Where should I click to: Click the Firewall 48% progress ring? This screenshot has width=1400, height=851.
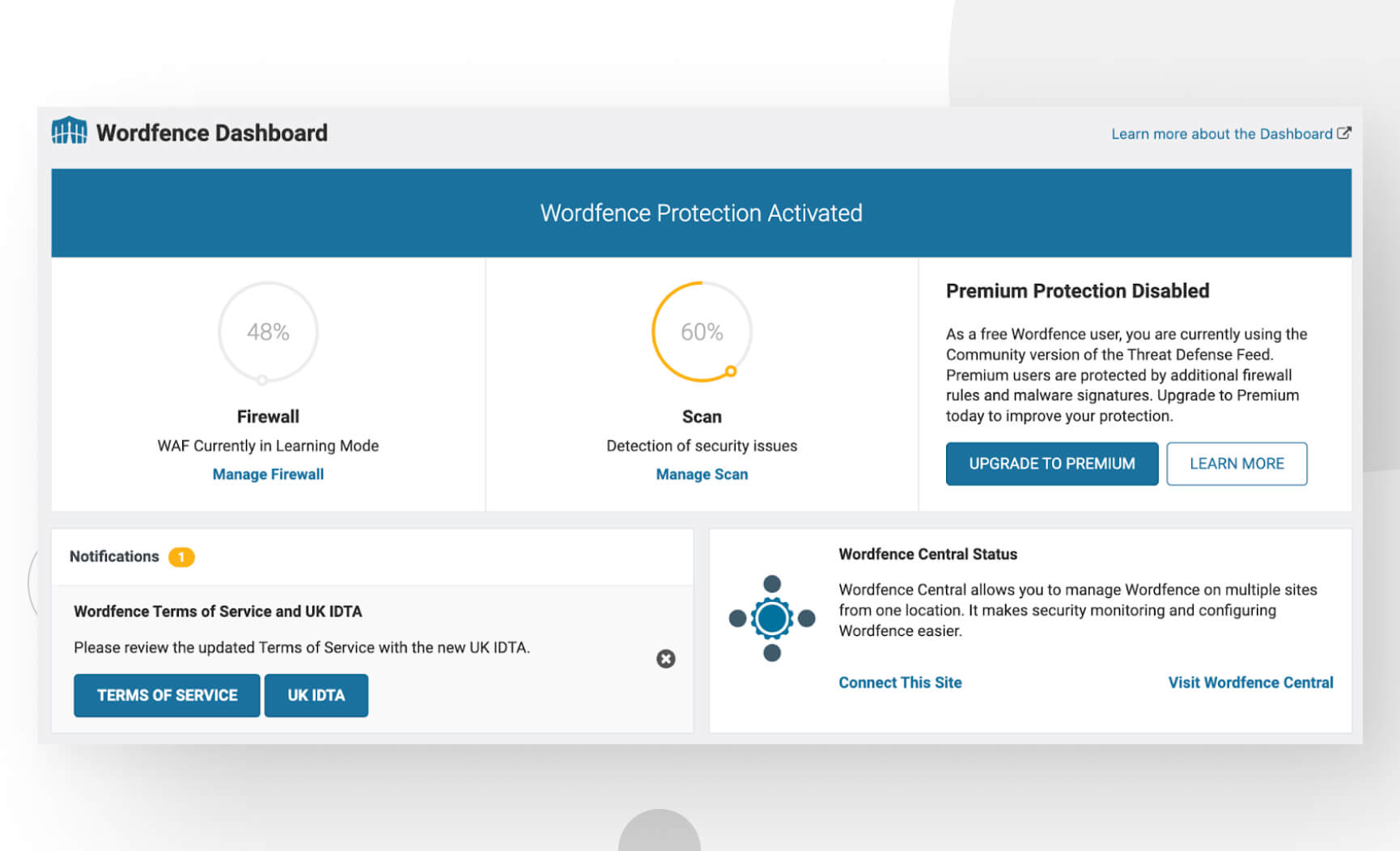(x=268, y=332)
